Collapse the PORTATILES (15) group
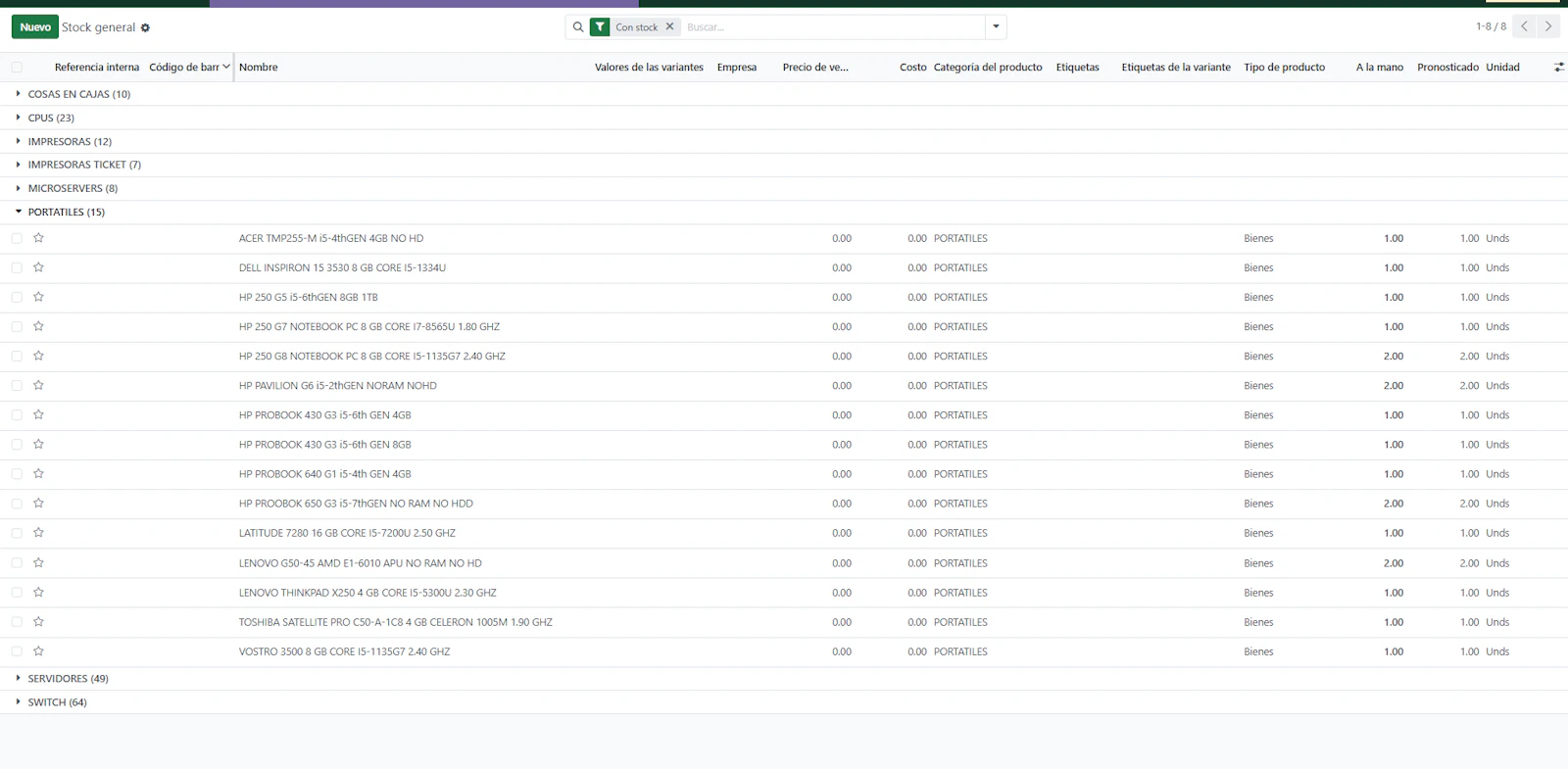This screenshot has height=769, width=1568. pos(66,212)
